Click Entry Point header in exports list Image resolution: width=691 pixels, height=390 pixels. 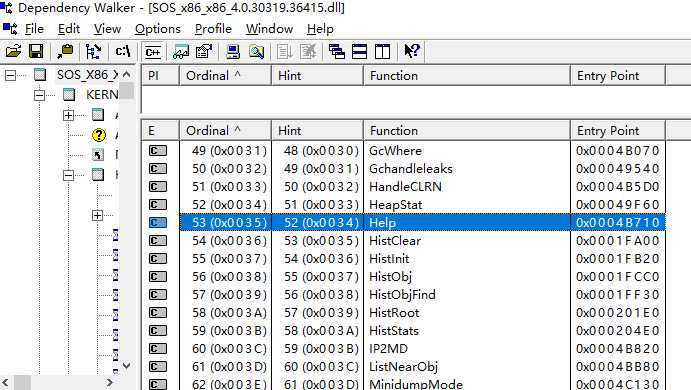pyautogui.click(x=618, y=130)
